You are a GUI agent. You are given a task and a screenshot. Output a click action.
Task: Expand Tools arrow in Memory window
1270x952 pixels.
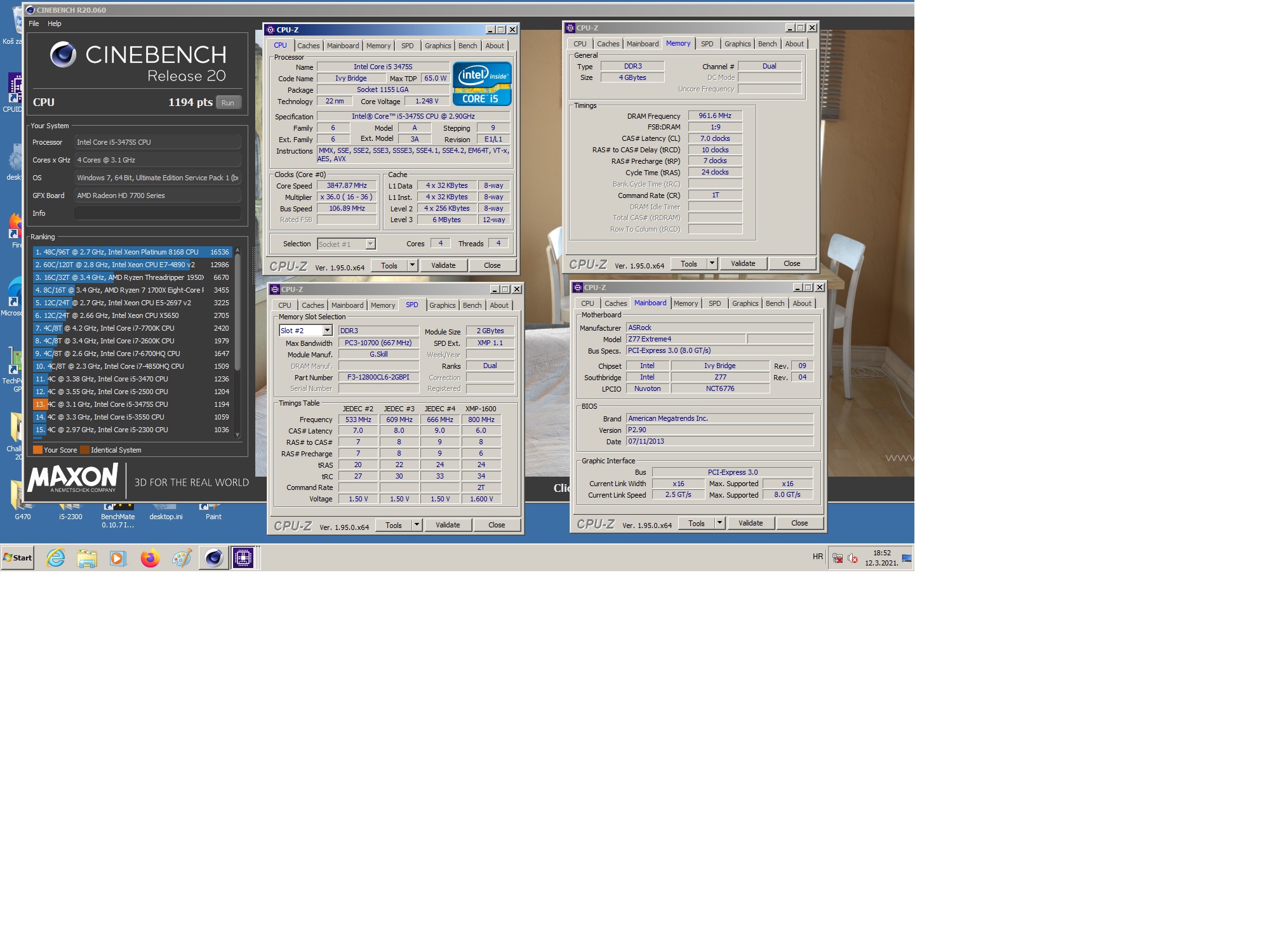pyautogui.click(x=712, y=263)
